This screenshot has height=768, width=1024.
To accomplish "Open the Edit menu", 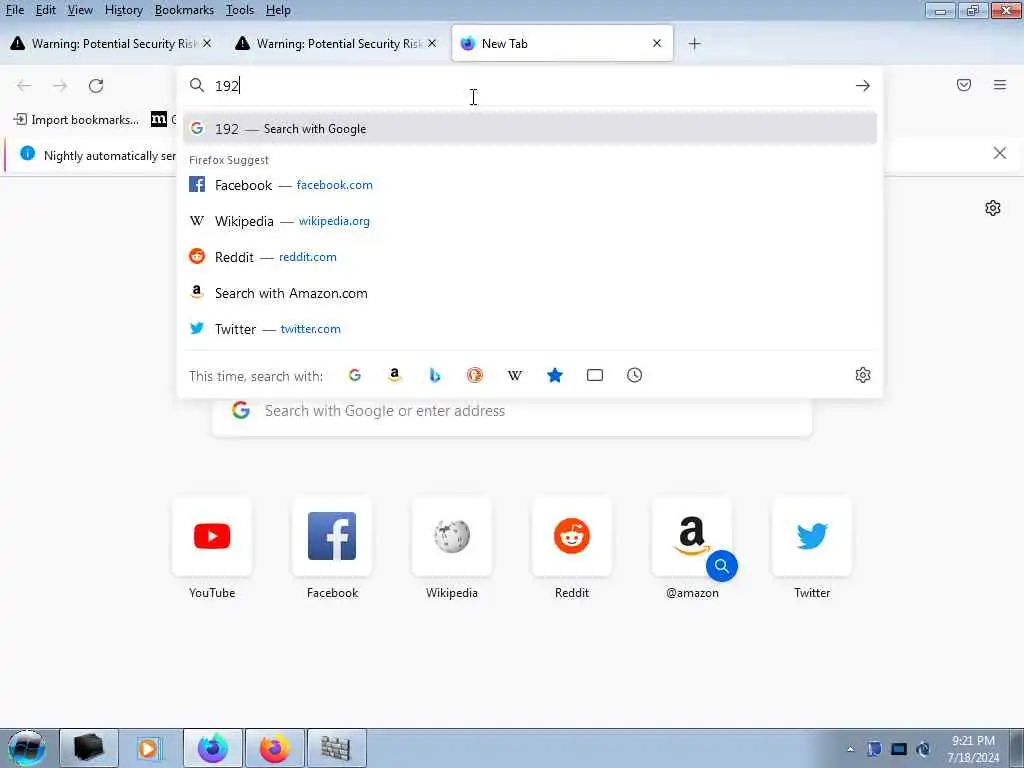I will [45, 10].
